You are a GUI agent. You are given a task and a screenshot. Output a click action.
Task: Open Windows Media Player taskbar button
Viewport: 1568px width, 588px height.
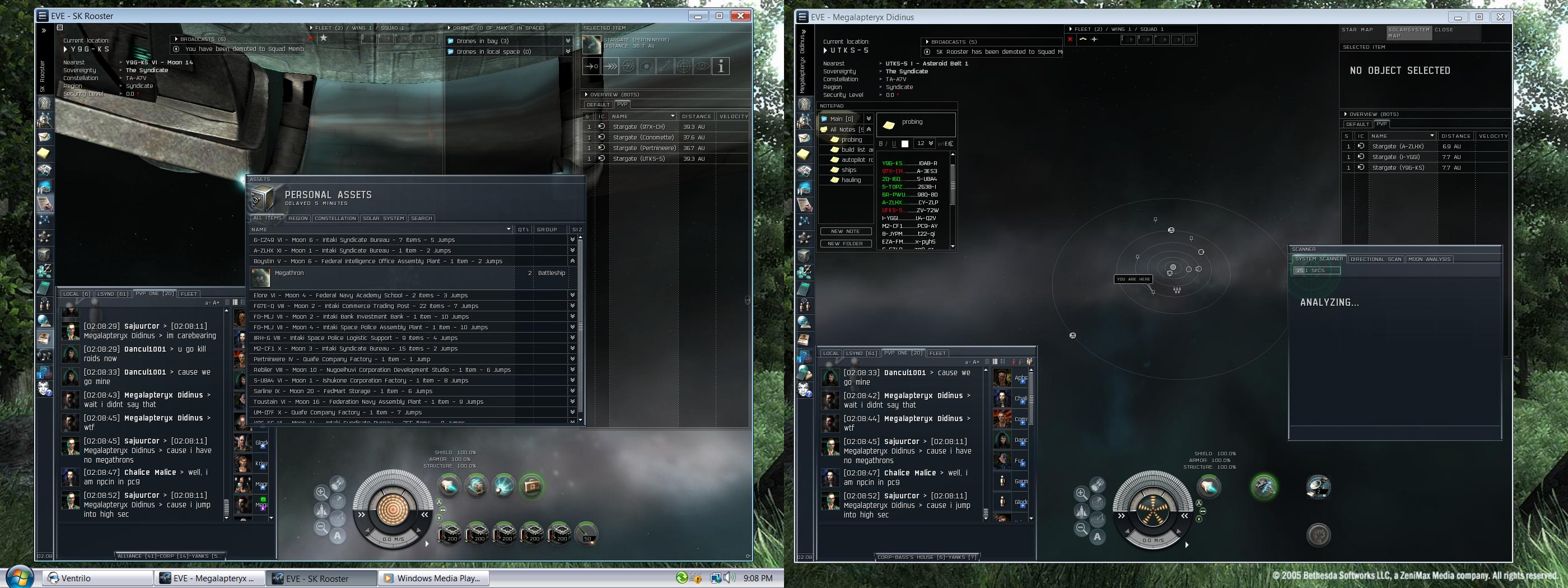[434, 578]
